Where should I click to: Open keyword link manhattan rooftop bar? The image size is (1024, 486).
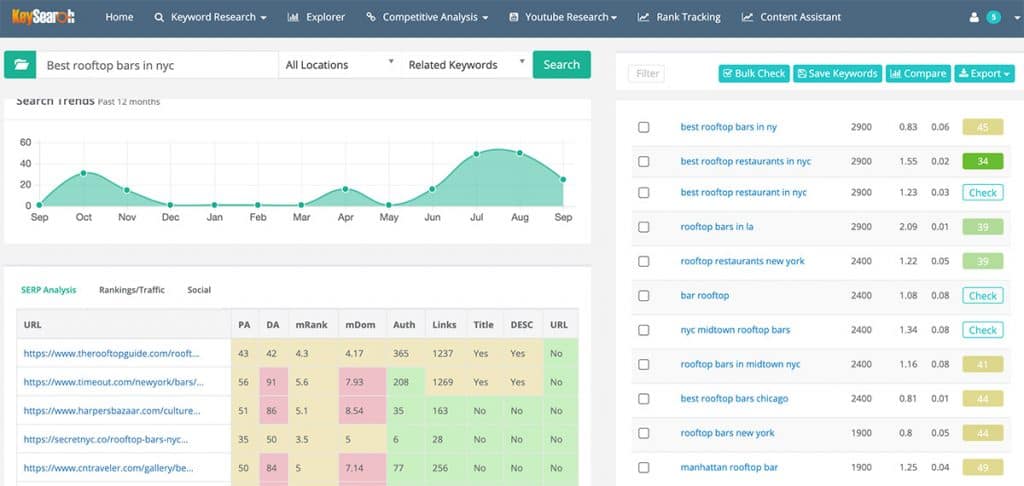(x=729, y=468)
